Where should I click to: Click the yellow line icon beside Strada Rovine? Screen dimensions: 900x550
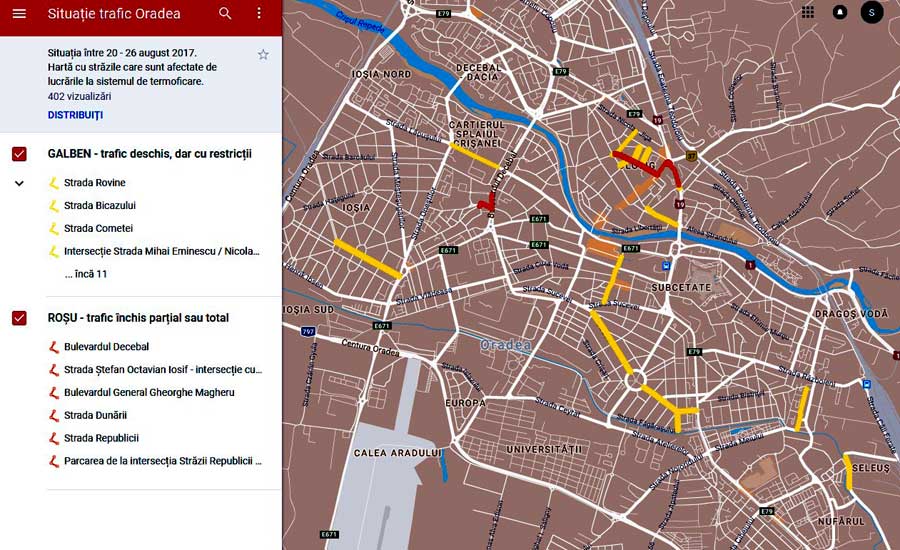[x=54, y=183]
